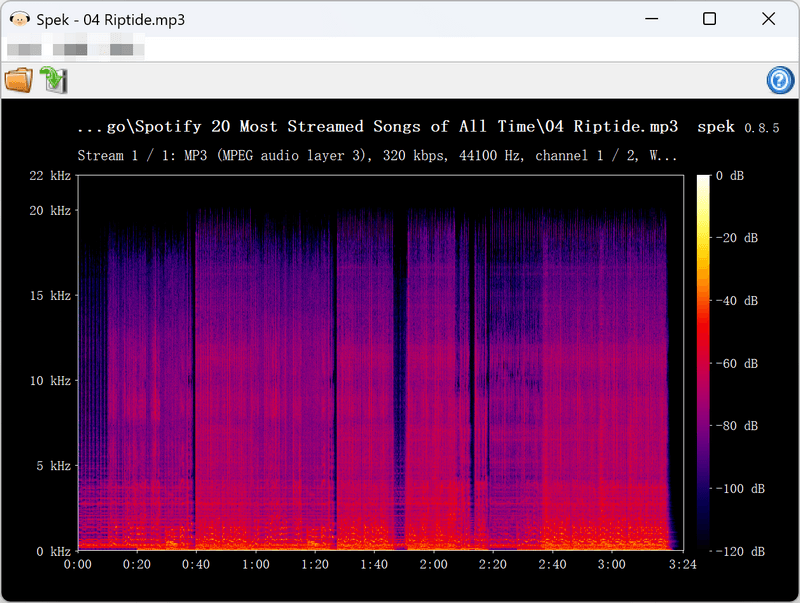The height and width of the screenshot is (603, 800).
Task: Click the '3:00' time axis label
Action: tap(611, 565)
